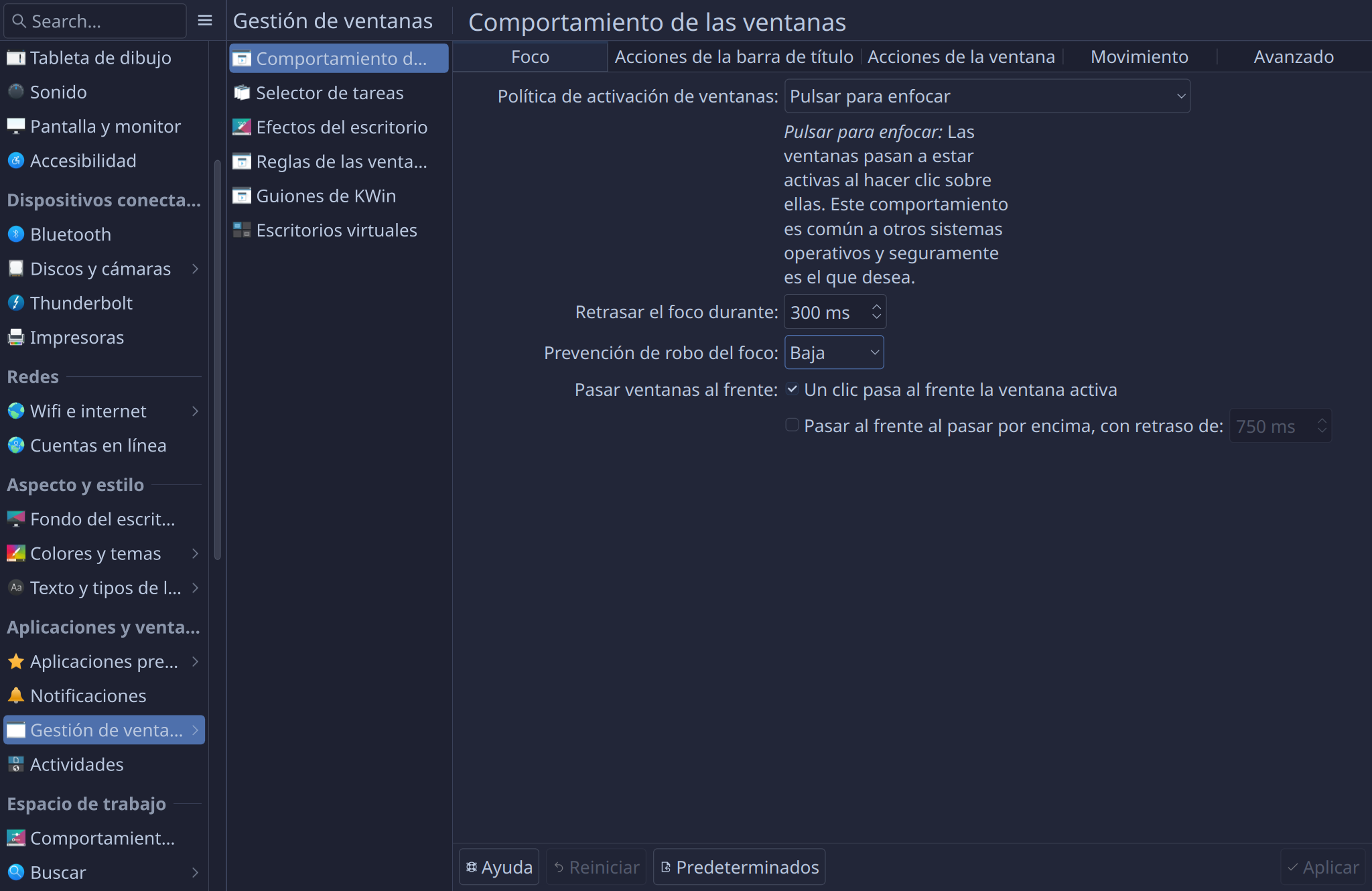Screen dimensions: 1372x891
Task: Expand Aplicaciones predeterminadas arrow
Action: tap(195, 661)
